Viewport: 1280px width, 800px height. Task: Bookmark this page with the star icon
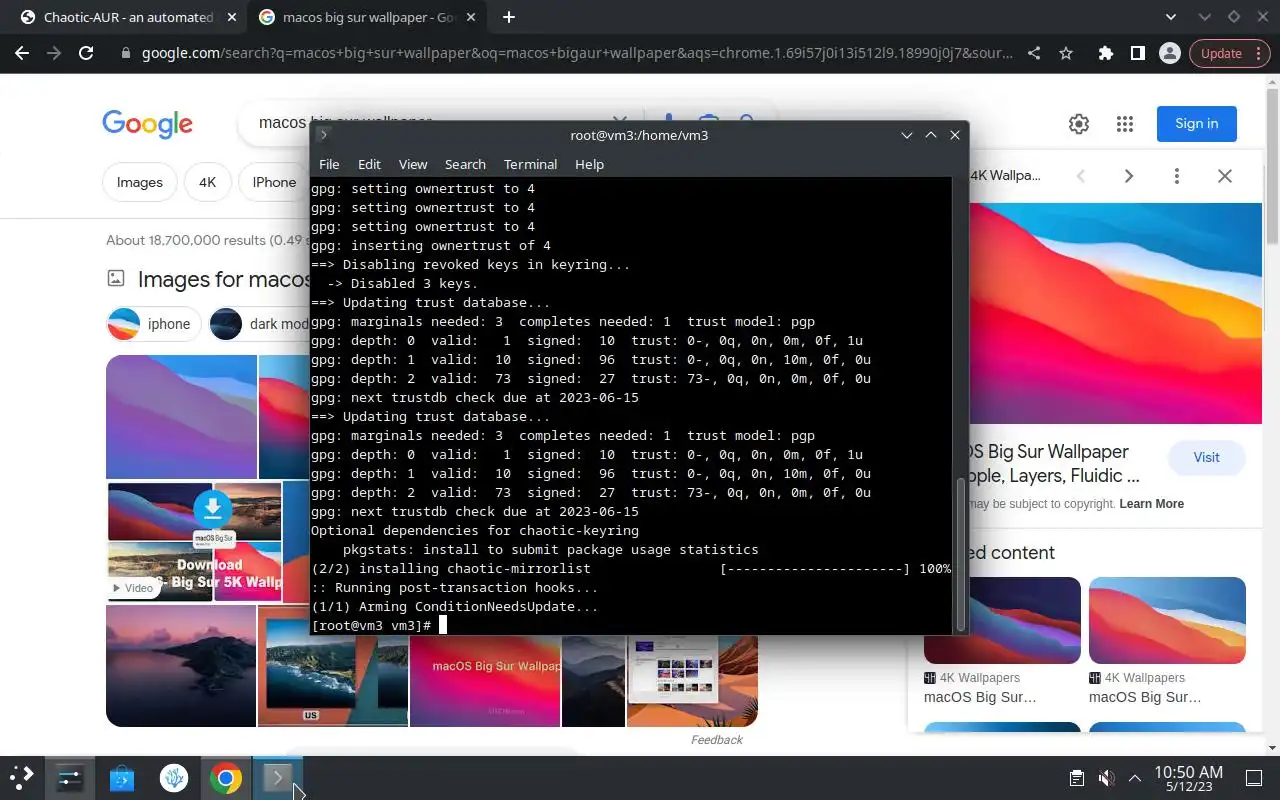pos(1066,53)
